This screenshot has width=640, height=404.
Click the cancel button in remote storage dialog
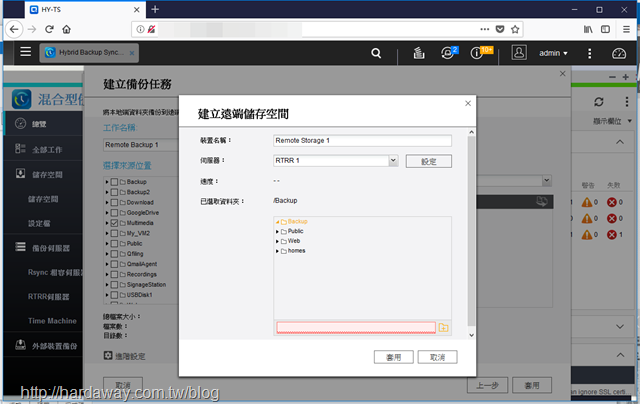[x=437, y=357]
